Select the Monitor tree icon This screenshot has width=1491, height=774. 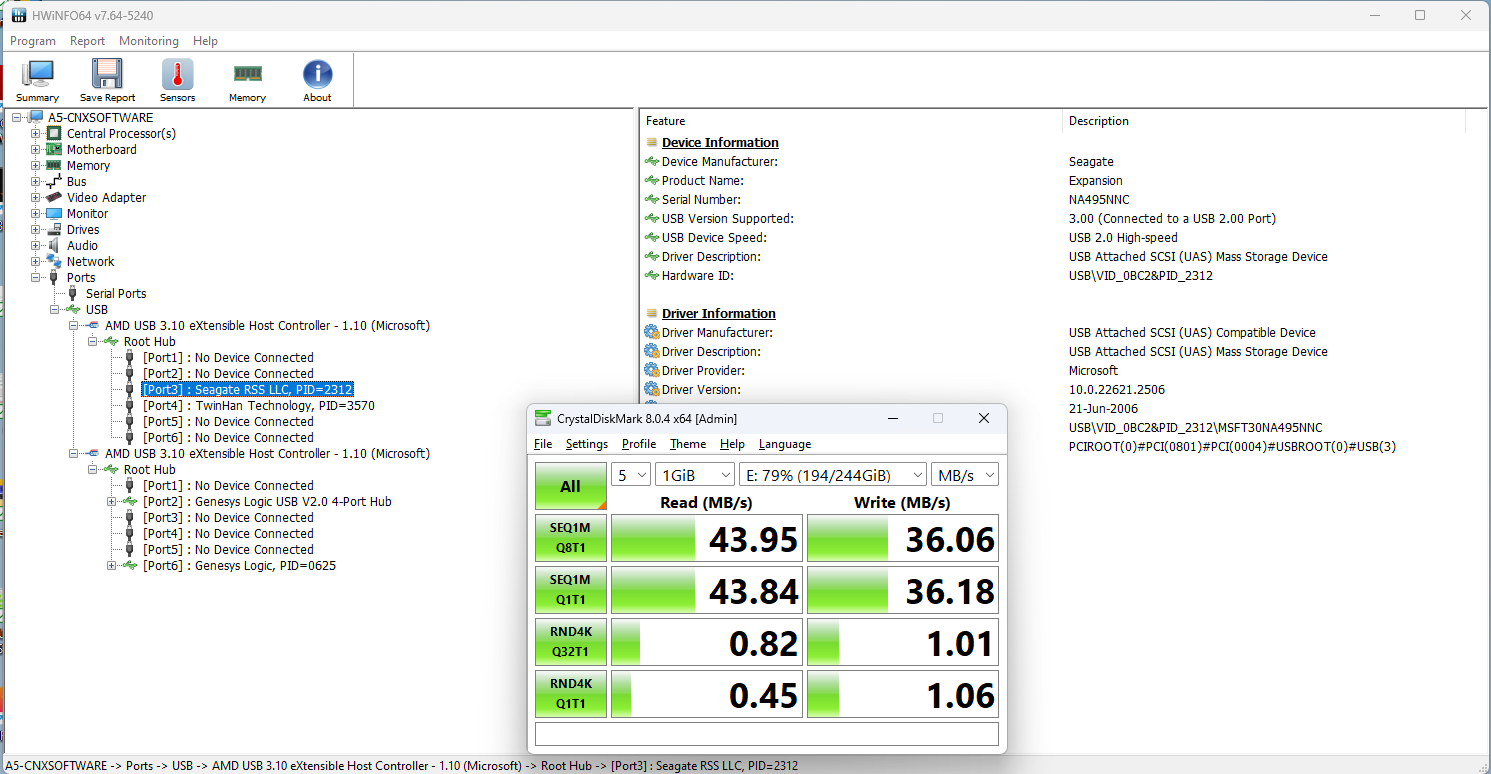(54, 213)
